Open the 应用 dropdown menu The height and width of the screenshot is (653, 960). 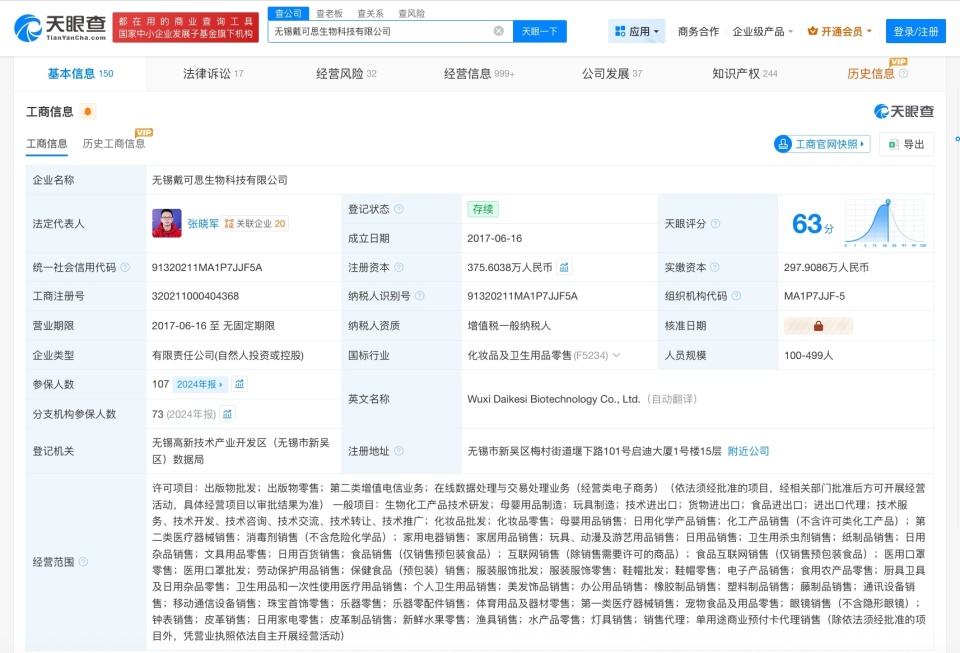[635, 31]
